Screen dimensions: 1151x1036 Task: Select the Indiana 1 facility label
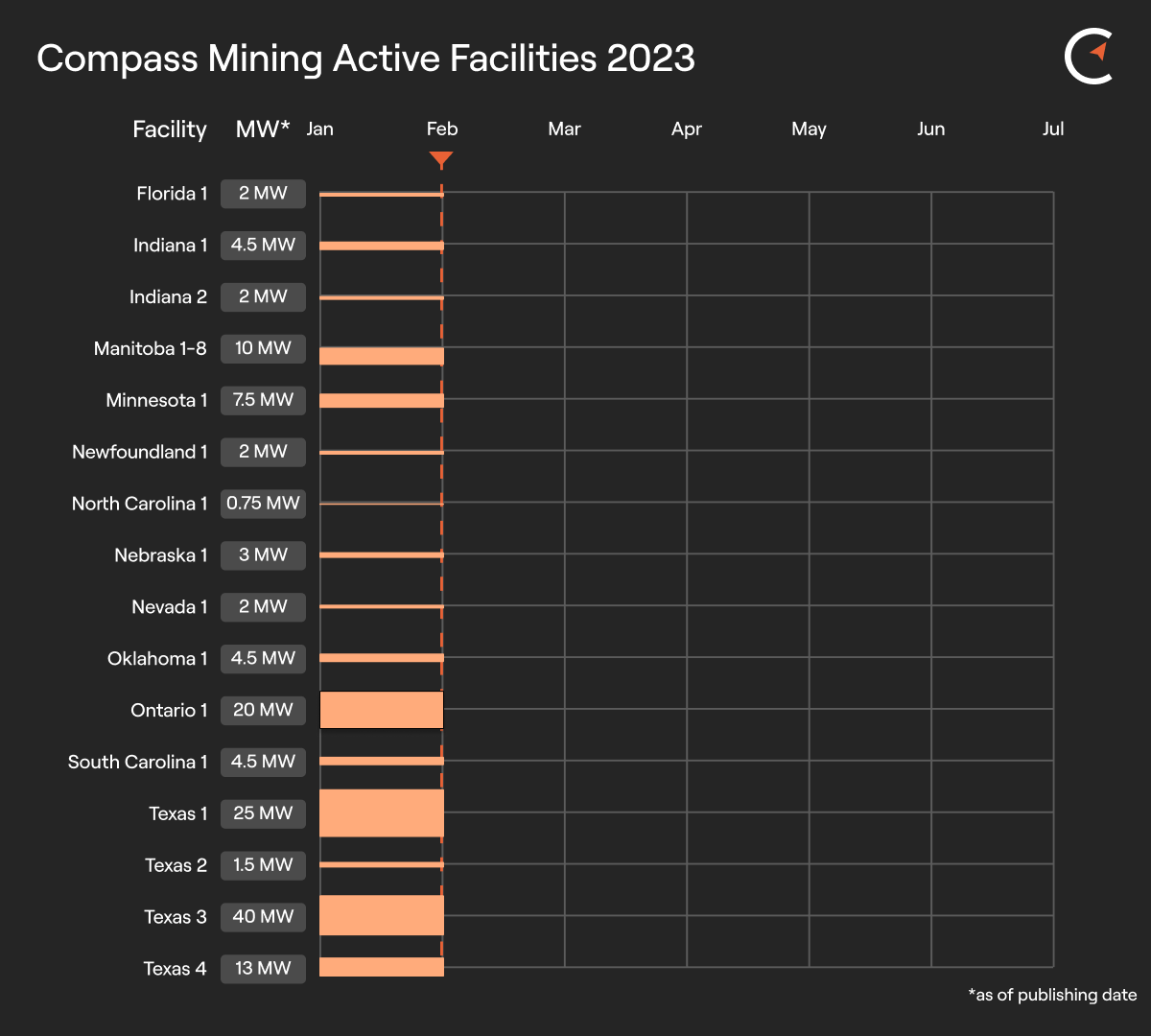click(170, 246)
